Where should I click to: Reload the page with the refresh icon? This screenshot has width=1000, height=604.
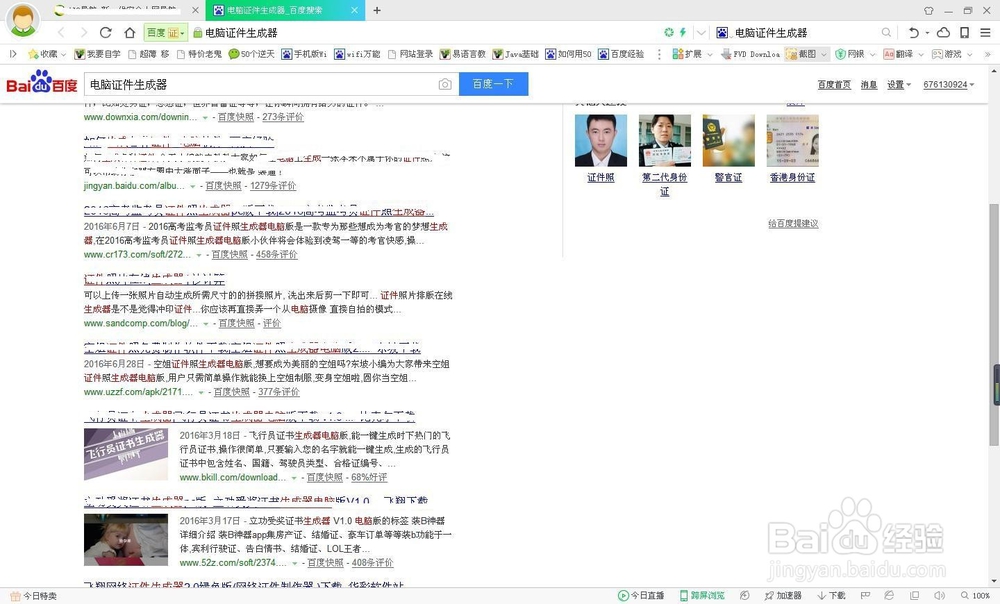[x=106, y=33]
